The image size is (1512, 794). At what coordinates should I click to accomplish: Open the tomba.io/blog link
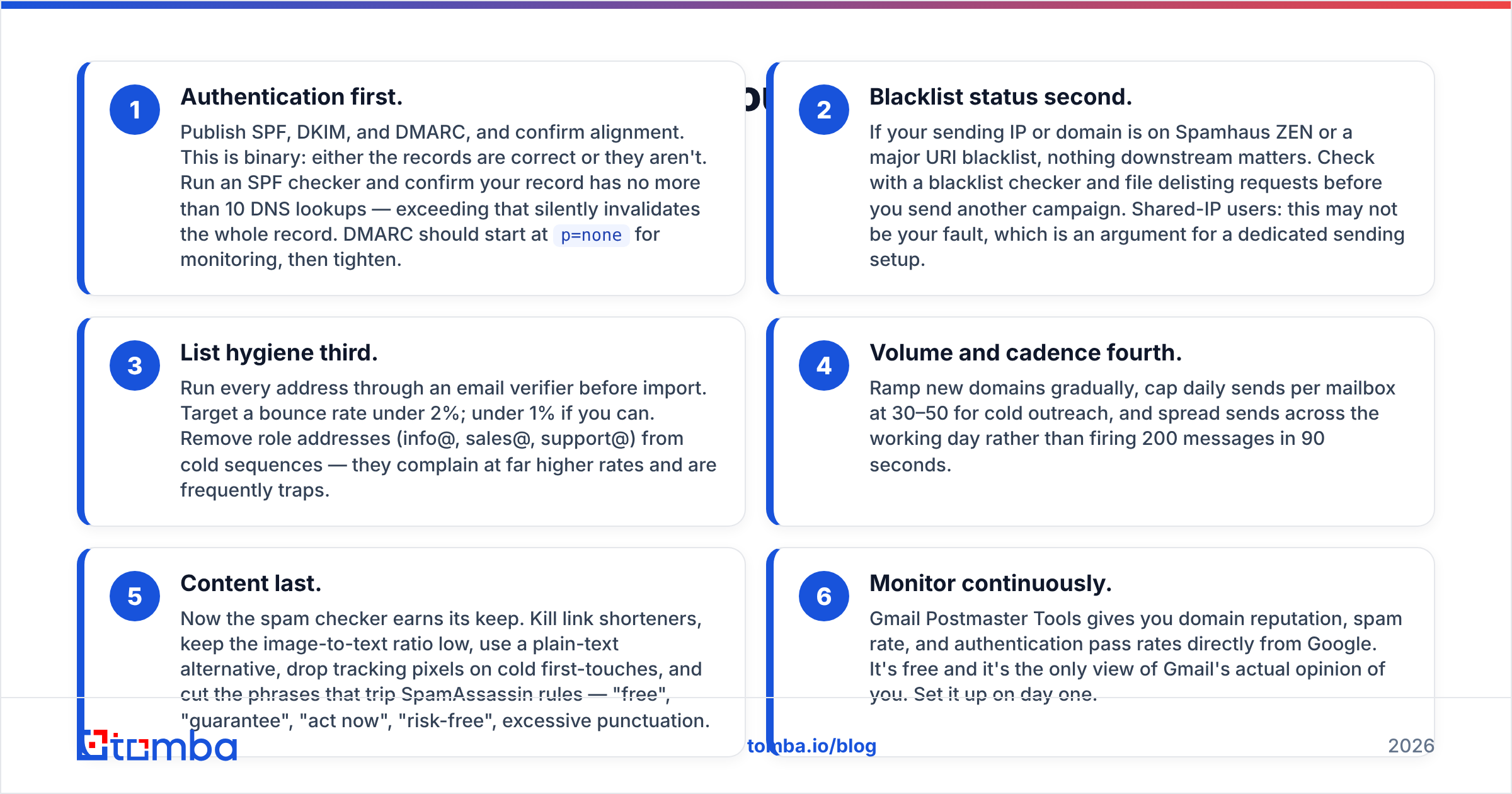pyautogui.click(x=811, y=746)
